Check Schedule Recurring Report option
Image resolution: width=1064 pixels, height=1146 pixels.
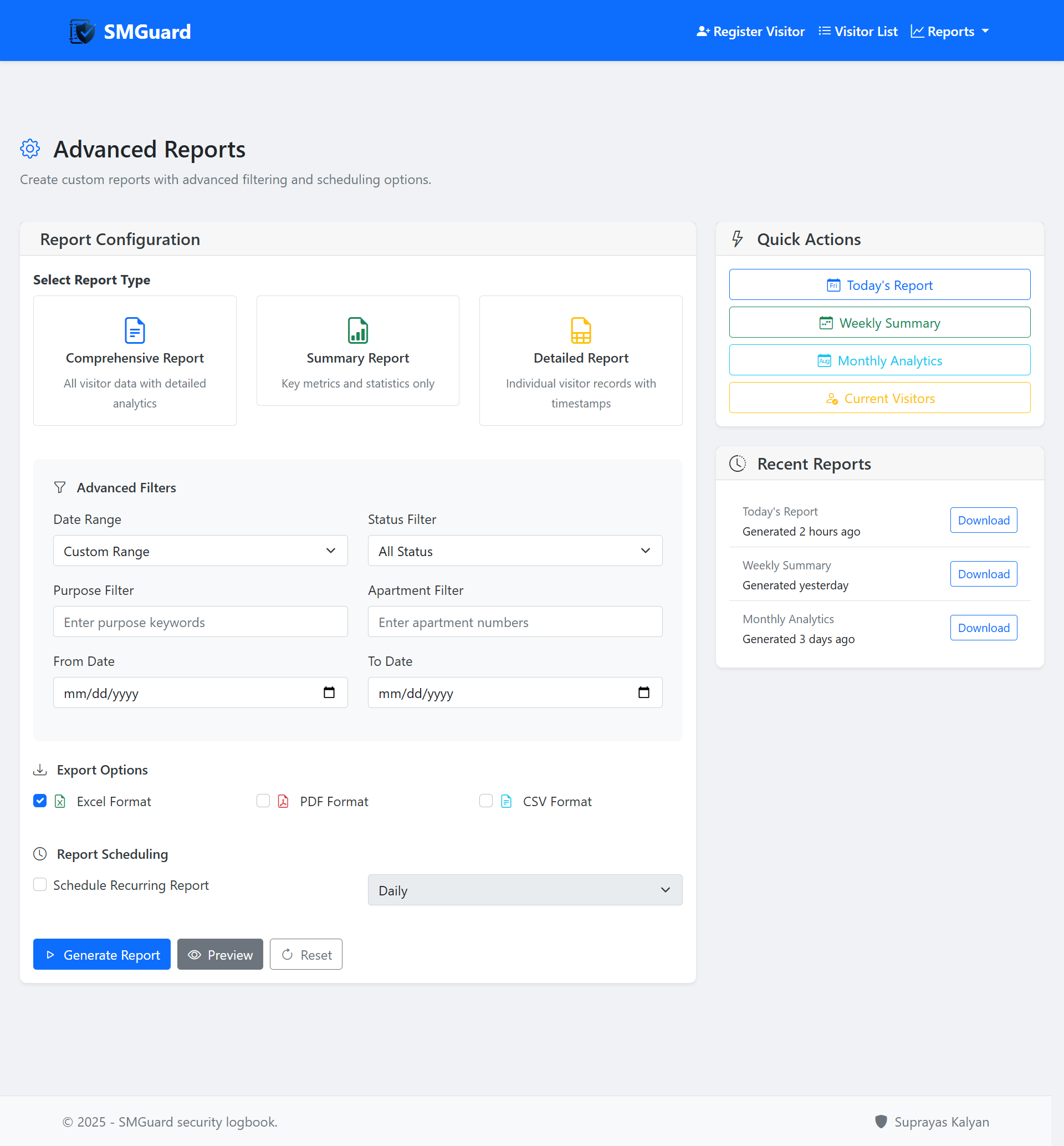(x=40, y=884)
